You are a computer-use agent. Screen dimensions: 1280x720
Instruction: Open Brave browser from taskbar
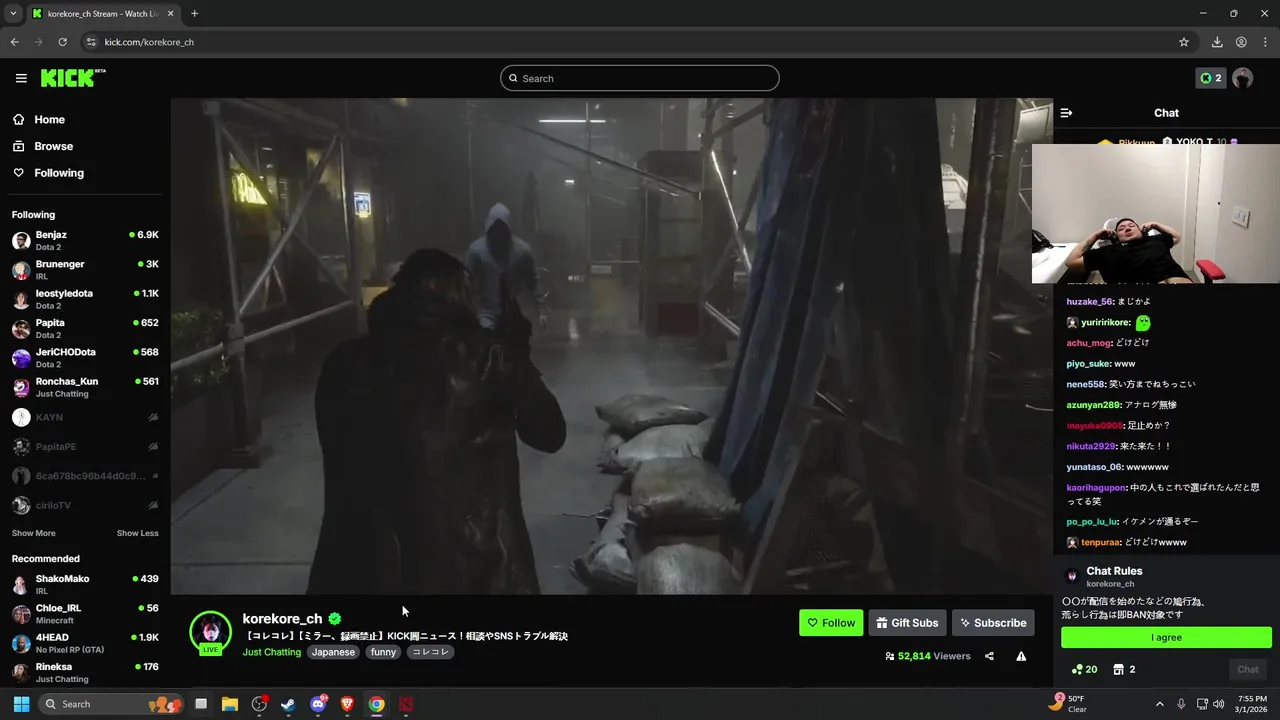tap(347, 704)
